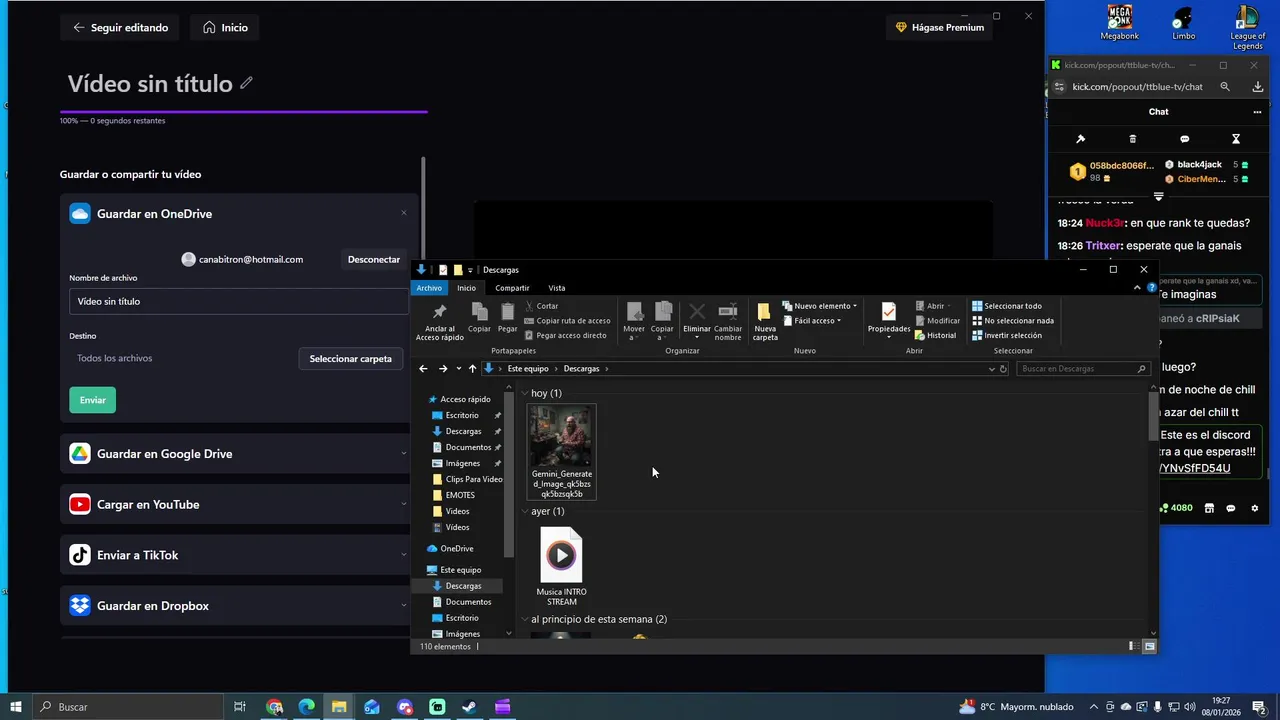
Task: Click the Explorer back arrow
Action: [x=424, y=369]
